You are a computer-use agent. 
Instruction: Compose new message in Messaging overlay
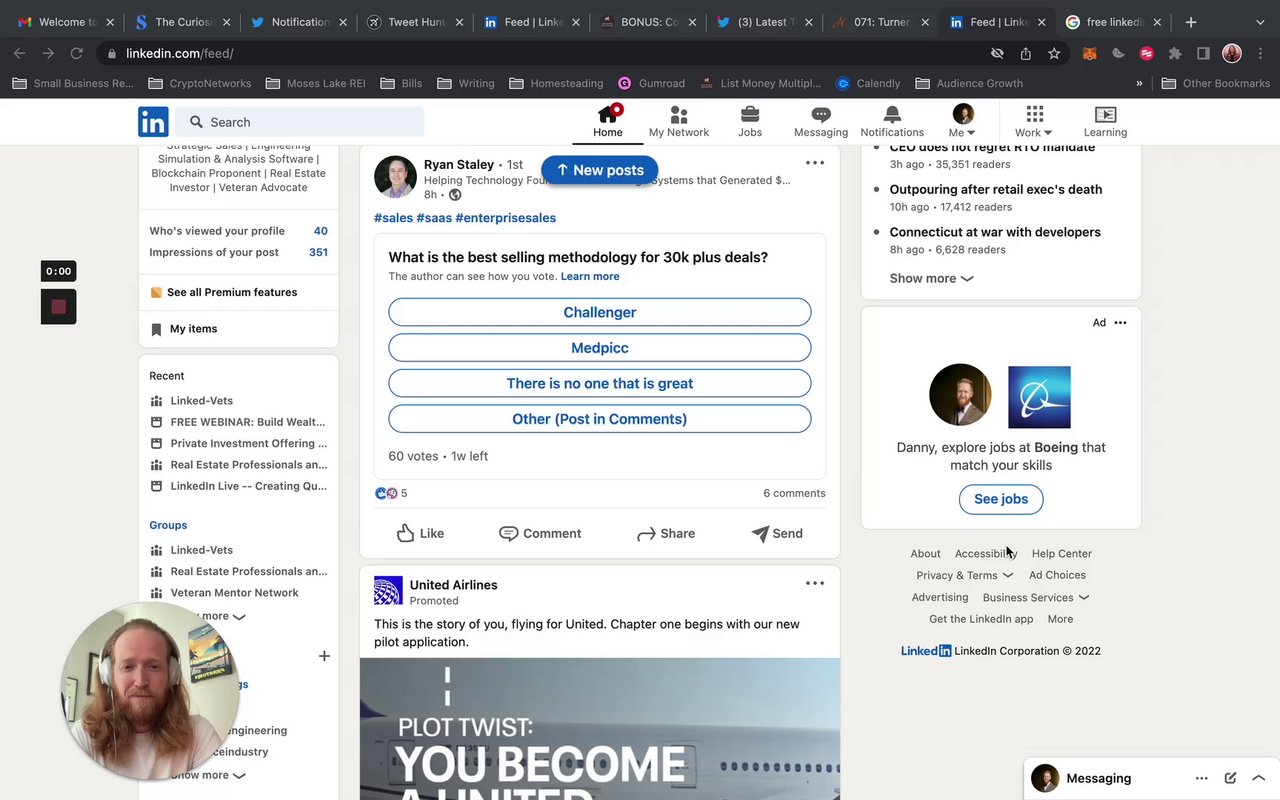coord(1230,778)
